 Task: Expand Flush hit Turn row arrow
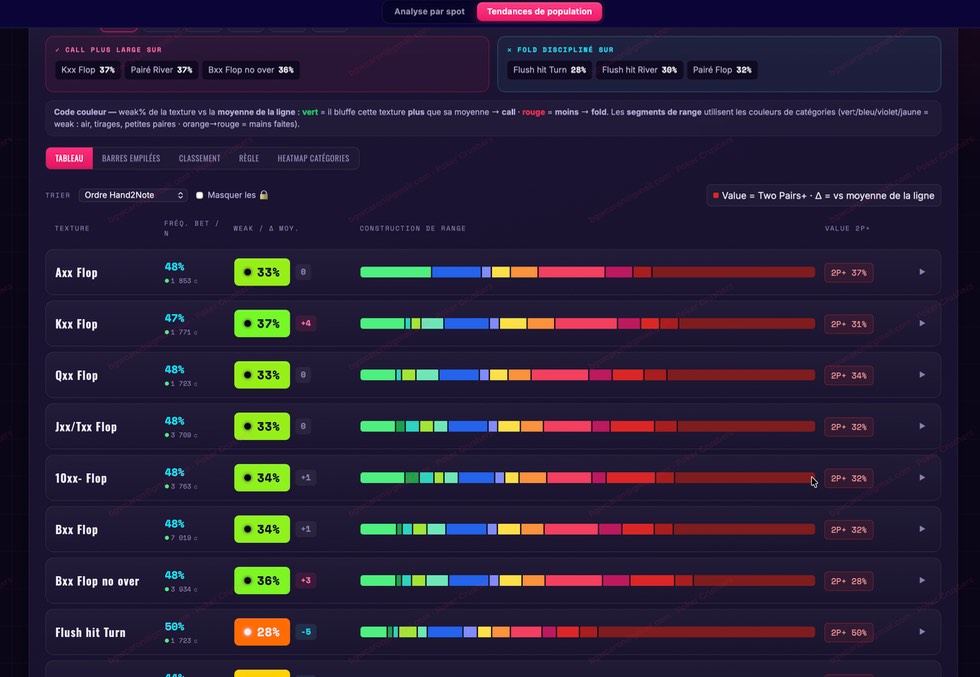pyautogui.click(x=922, y=632)
